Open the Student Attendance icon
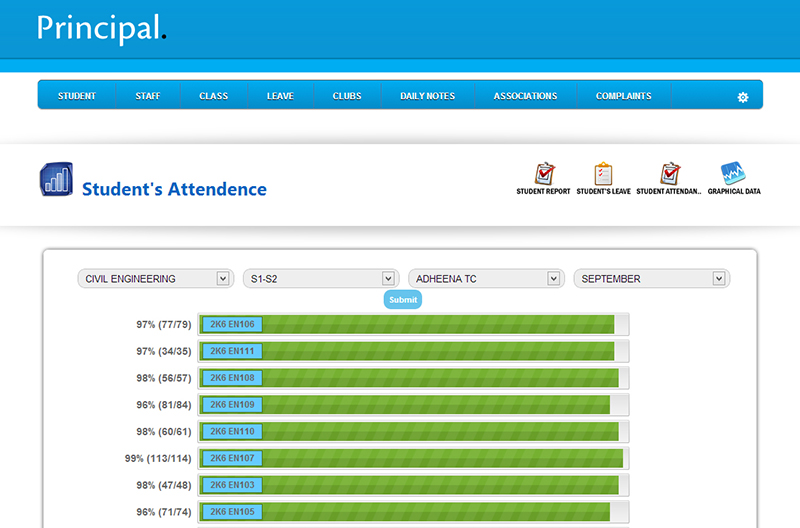 (670, 173)
